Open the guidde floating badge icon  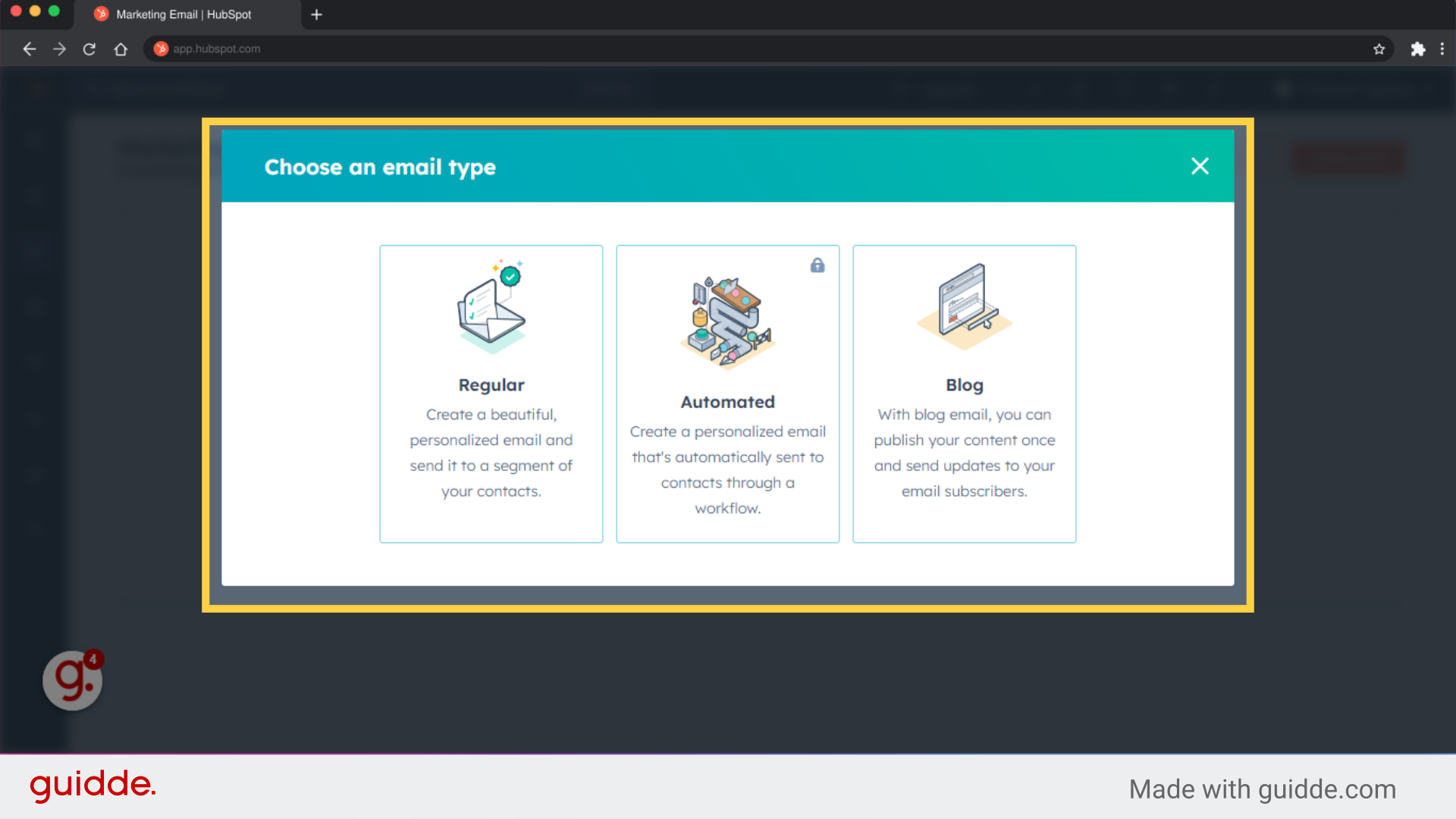point(73,680)
